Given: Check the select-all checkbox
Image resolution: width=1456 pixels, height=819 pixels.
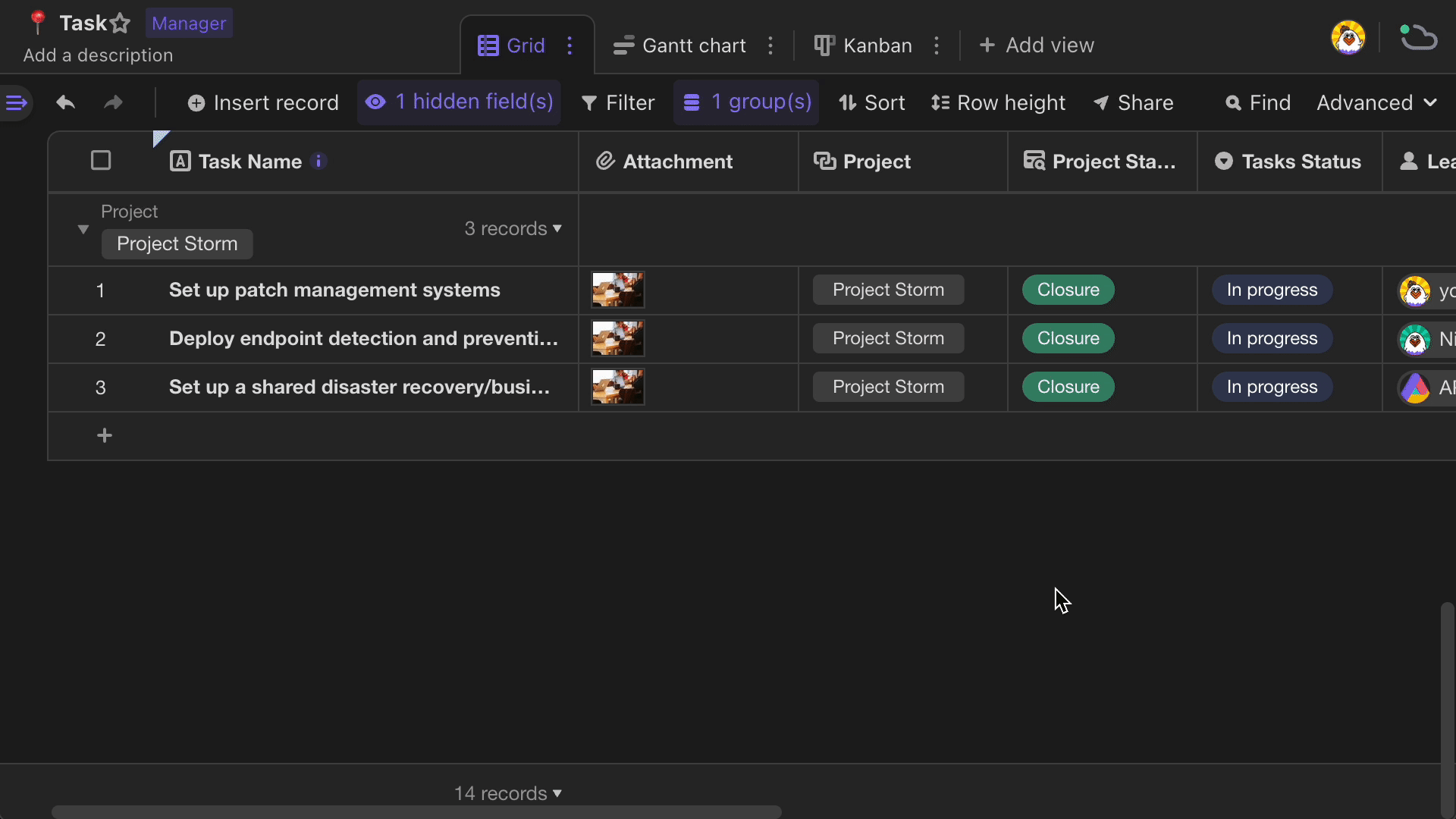Looking at the screenshot, I should 100,161.
